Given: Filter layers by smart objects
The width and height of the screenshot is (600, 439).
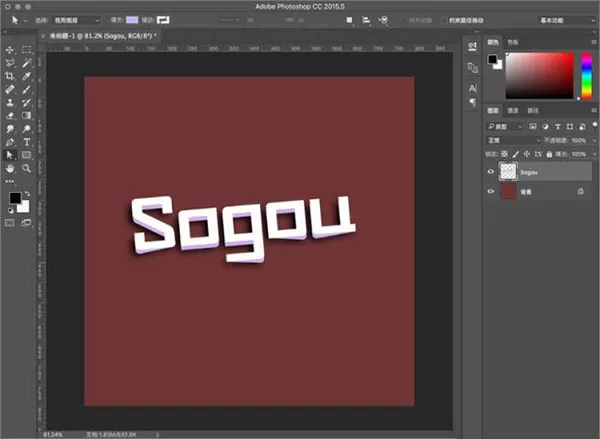Looking at the screenshot, I should pyautogui.click(x=582, y=126).
